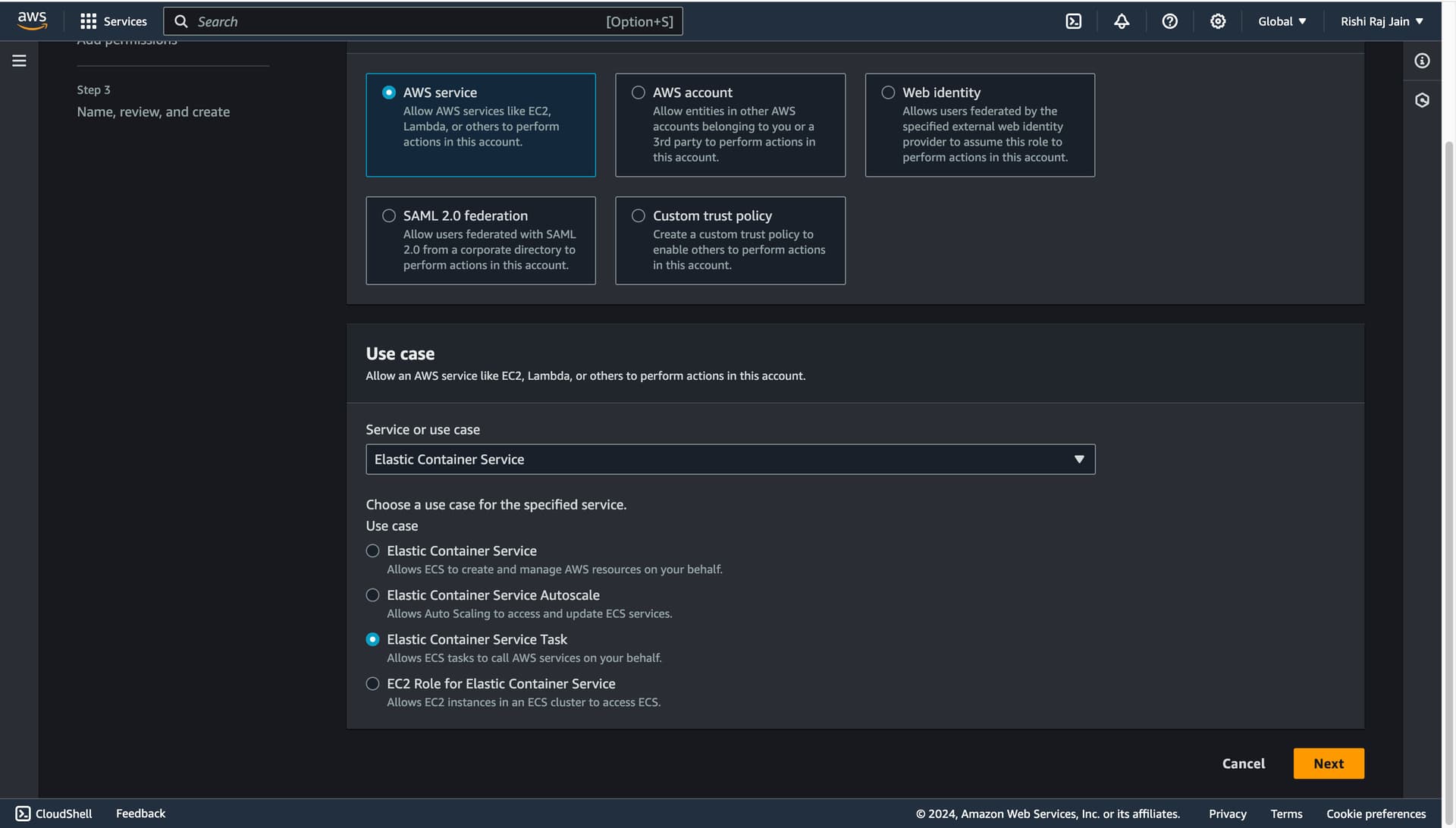Screen dimensions: 1456x828
Task: Launch CloudShell from top bar icon
Action: coord(1073,21)
